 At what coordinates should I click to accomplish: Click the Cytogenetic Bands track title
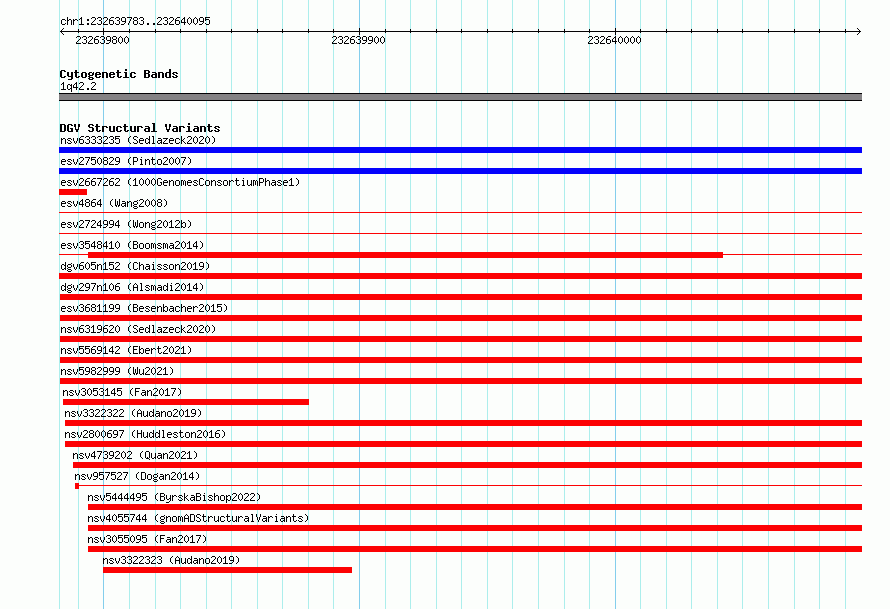[x=119, y=74]
